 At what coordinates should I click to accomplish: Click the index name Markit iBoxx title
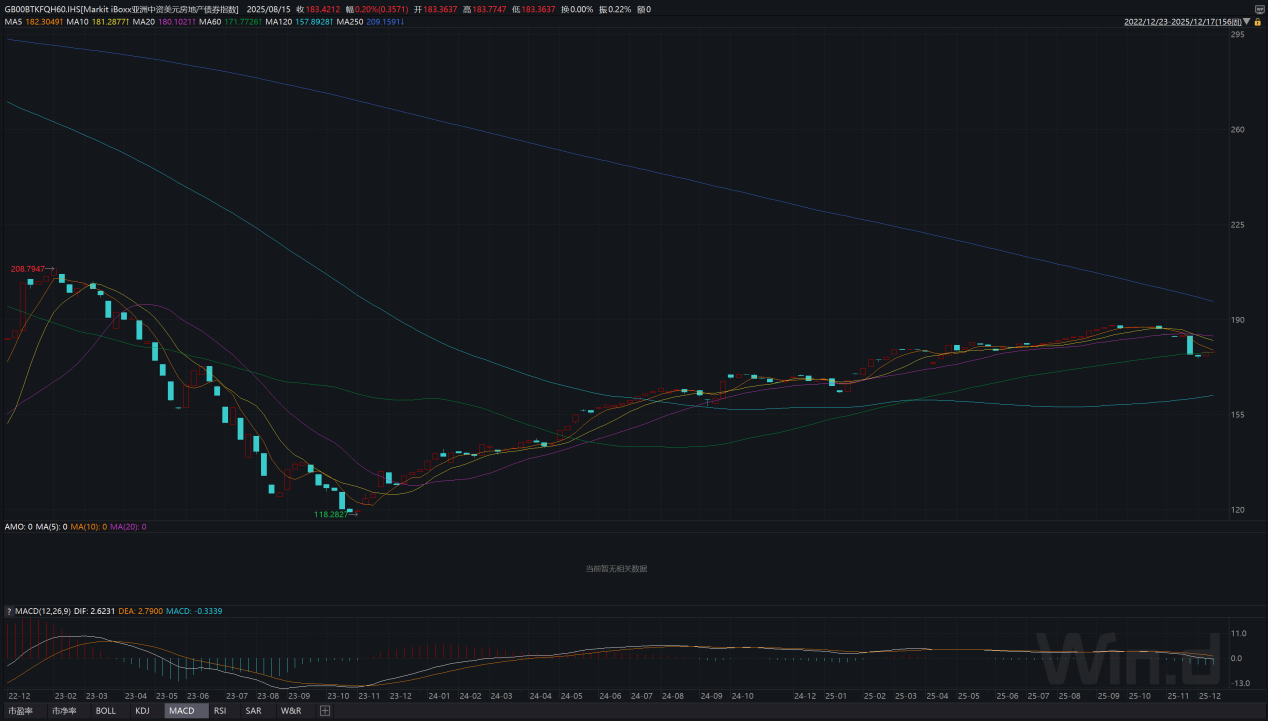coord(160,9)
